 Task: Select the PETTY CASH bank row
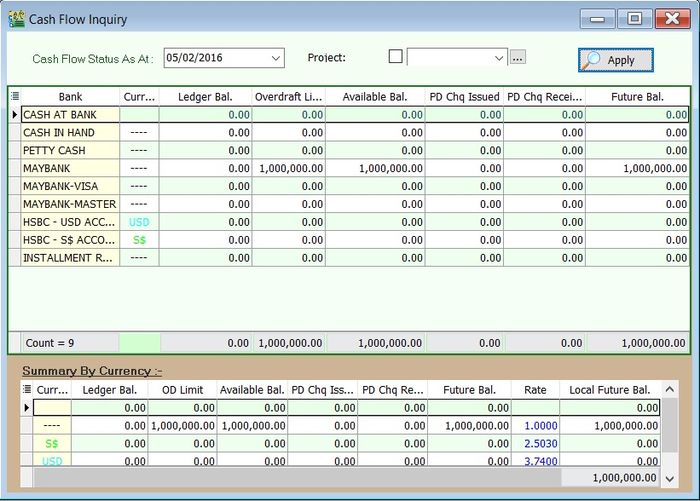(x=70, y=150)
